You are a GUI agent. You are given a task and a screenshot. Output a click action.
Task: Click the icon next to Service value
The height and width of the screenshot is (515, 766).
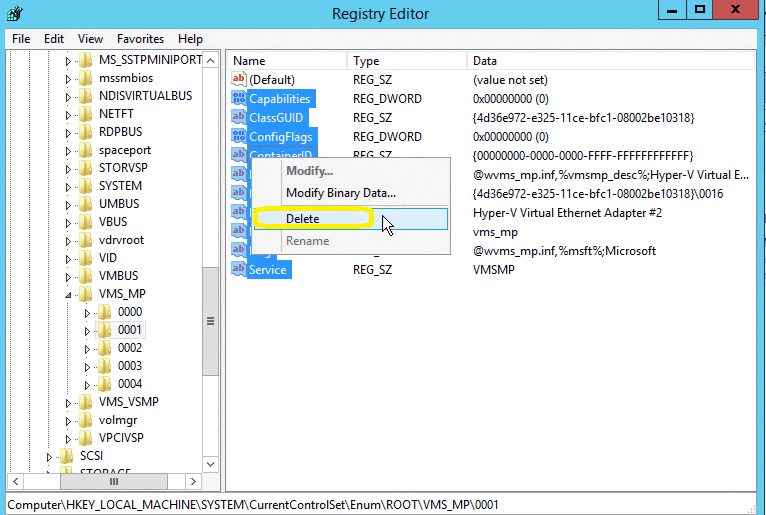[238, 269]
